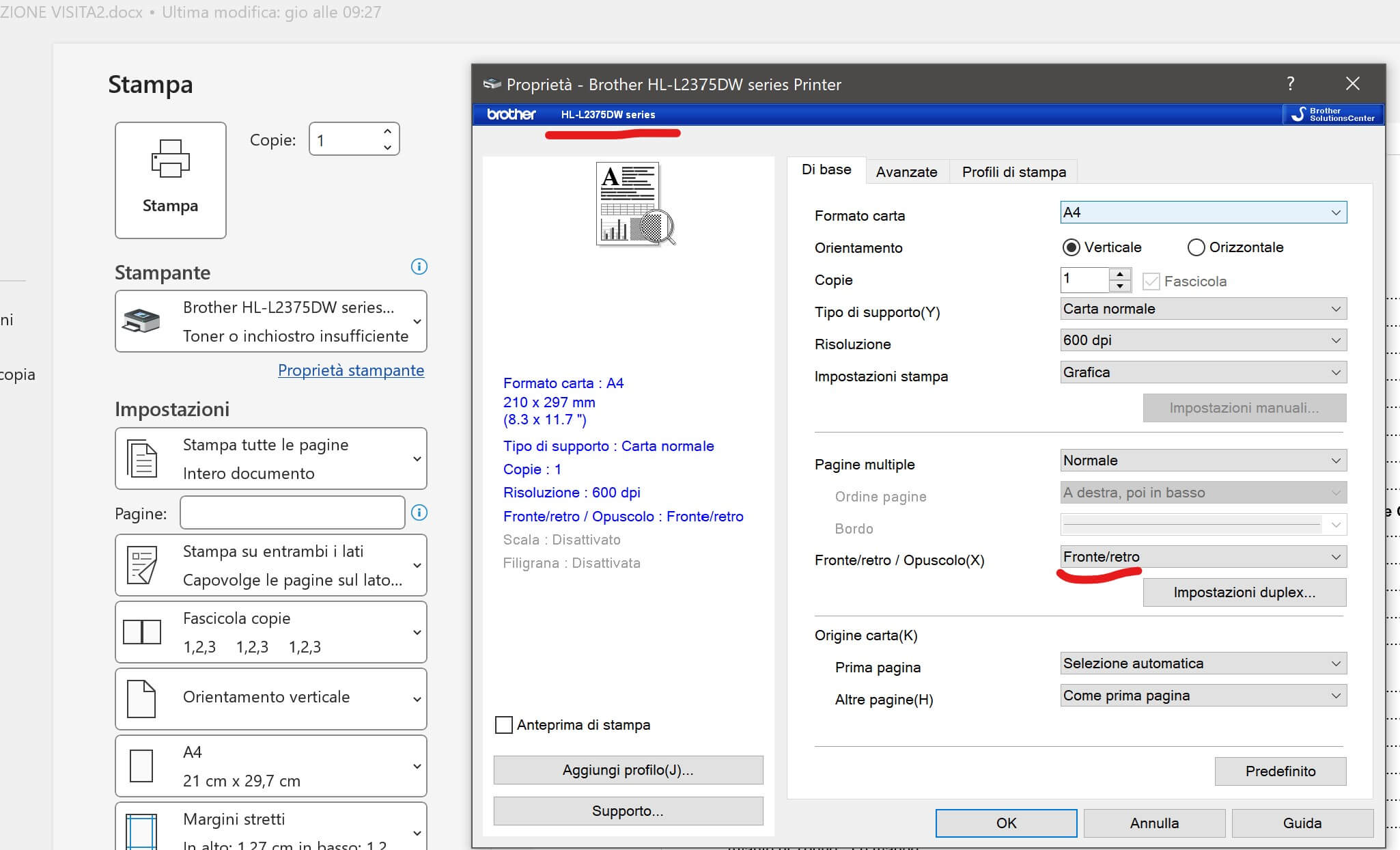The height and width of the screenshot is (850, 1400).
Task: Click the Brother Solutions Center logo
Action: [x=1332, y=114]
